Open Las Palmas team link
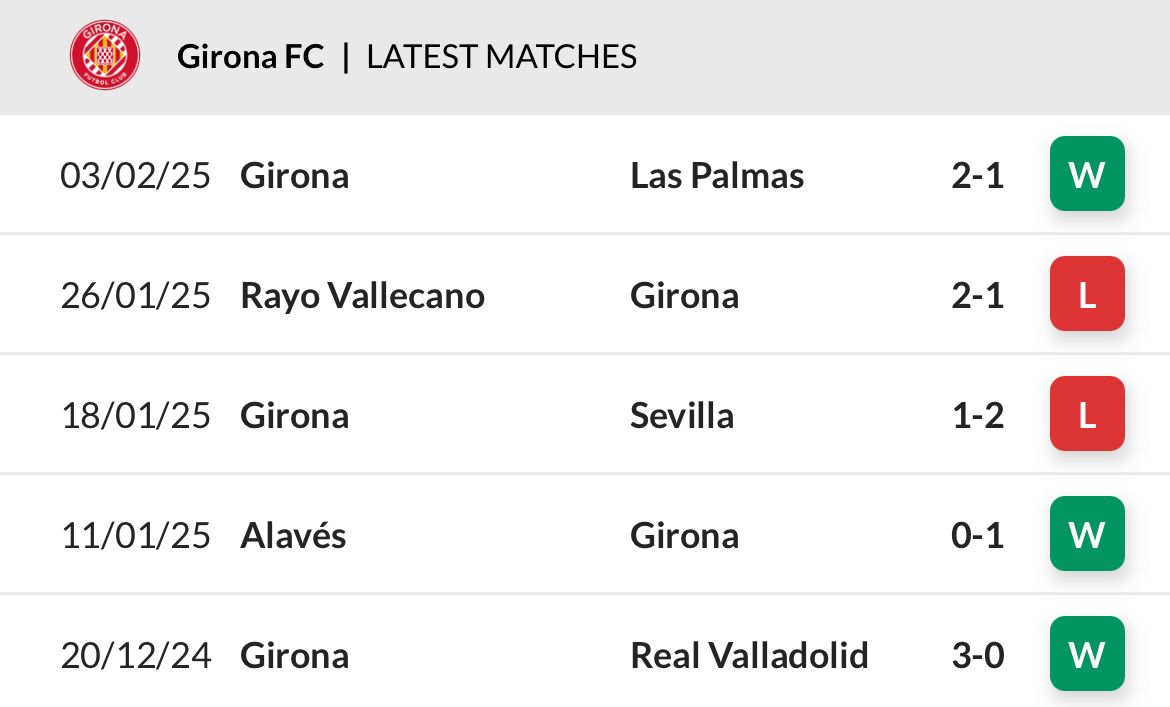 pyautogui.click(x=717, y=176)
